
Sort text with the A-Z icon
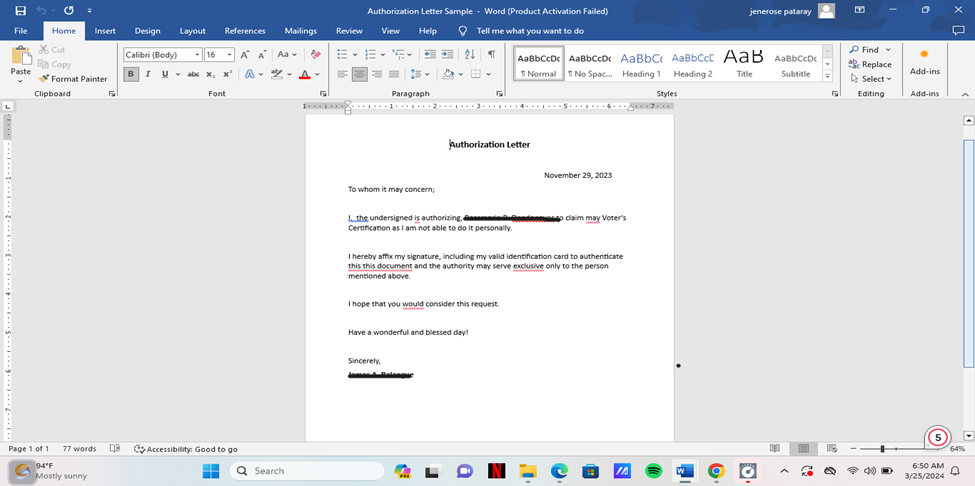click(x=469, y=55)
